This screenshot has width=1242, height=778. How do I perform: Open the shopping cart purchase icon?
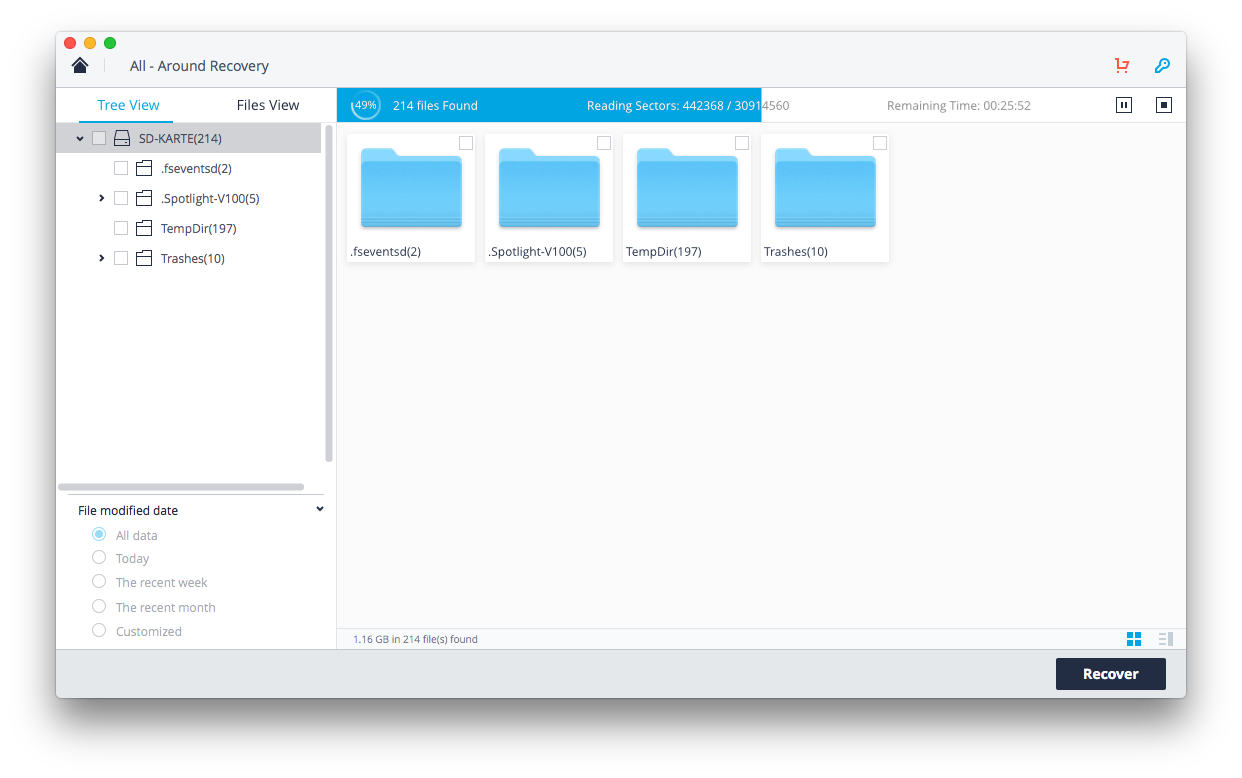tap(1122, 65)
